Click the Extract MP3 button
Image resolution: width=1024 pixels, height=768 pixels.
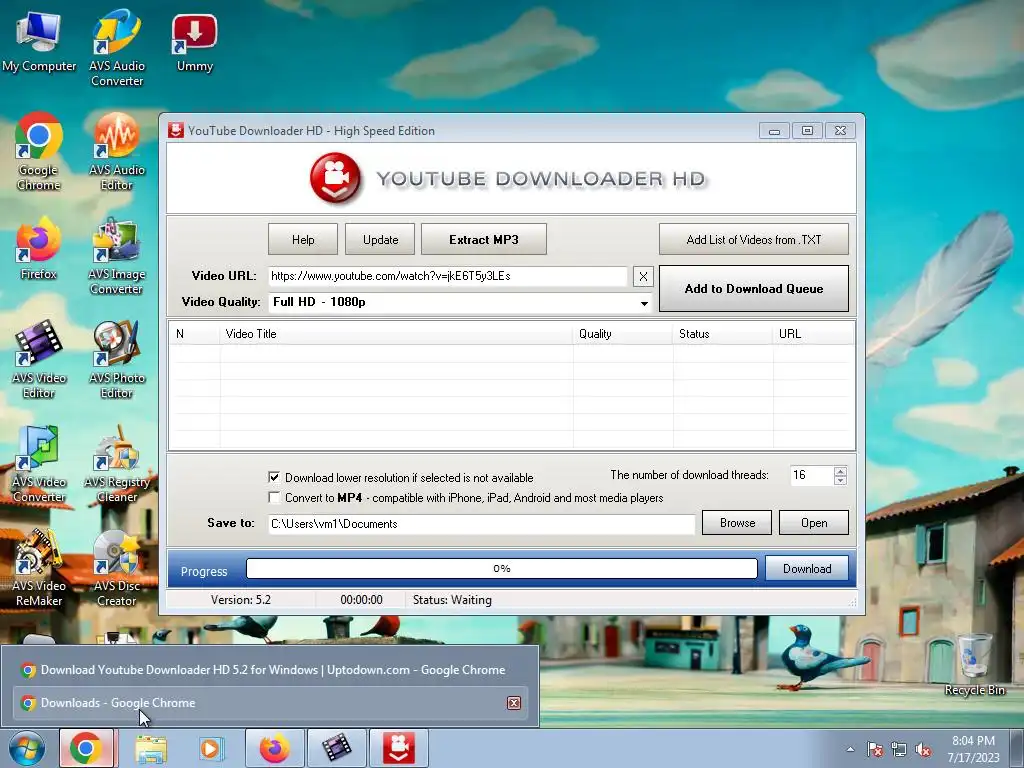pos(484,239)
